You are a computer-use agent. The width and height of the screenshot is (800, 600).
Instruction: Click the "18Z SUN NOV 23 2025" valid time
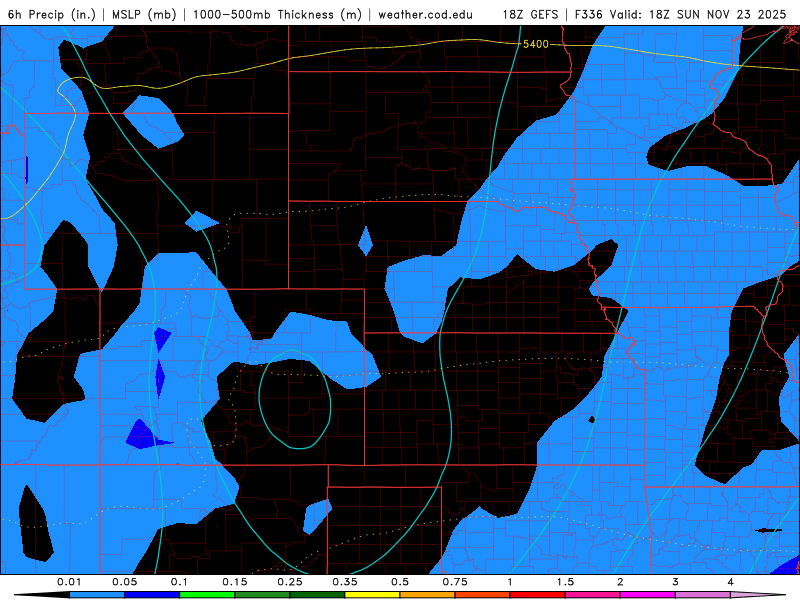(x=717, y=14)
